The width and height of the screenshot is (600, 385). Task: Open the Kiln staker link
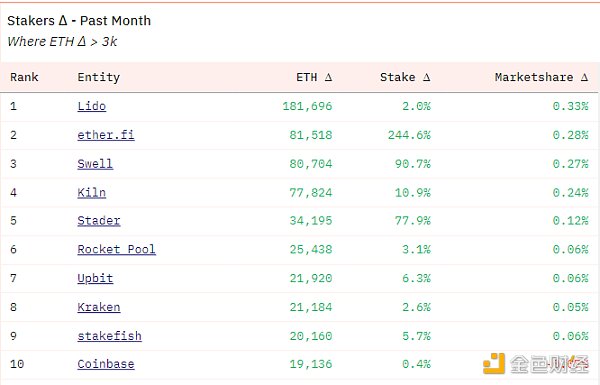pyautogui.click(x=91, y=192)
